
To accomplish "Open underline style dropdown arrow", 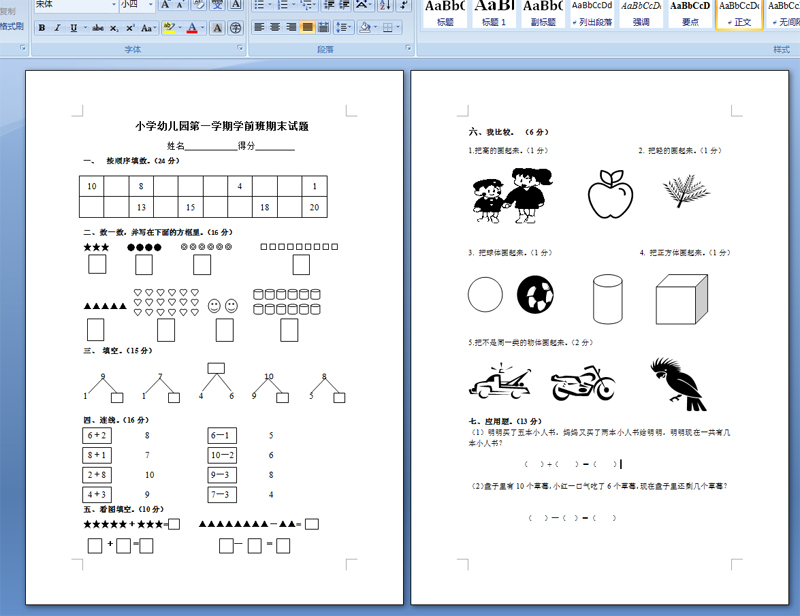I will tap(85, 28).
